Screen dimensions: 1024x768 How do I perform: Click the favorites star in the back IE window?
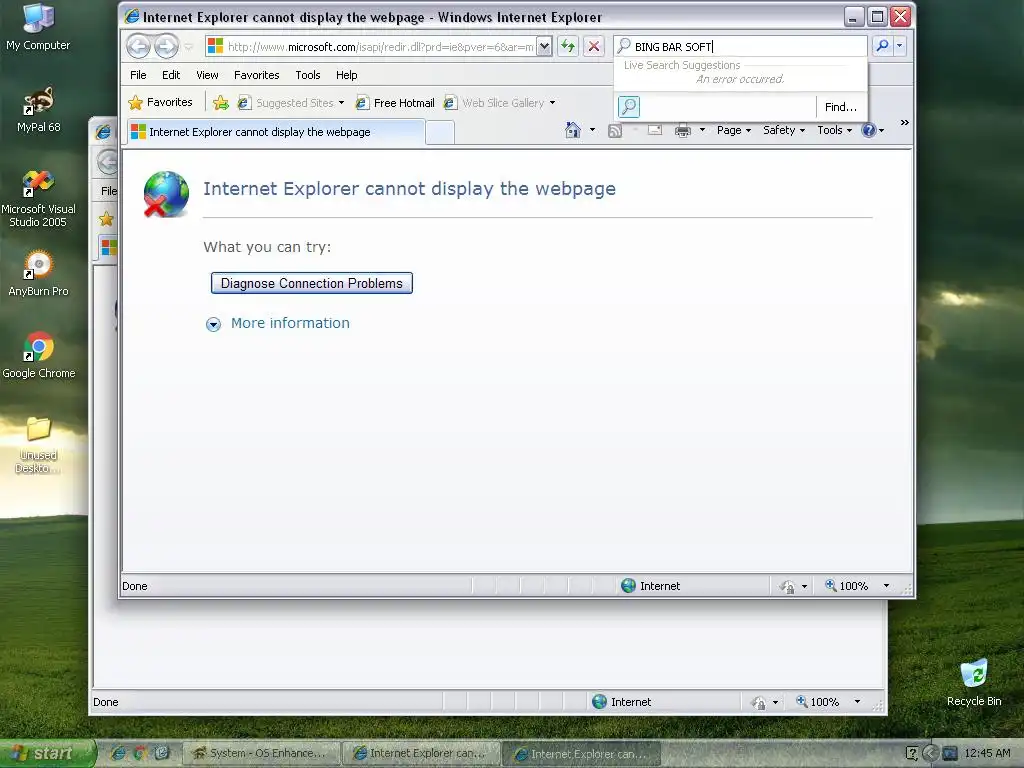pyautogui.click(x=106, y=219)
